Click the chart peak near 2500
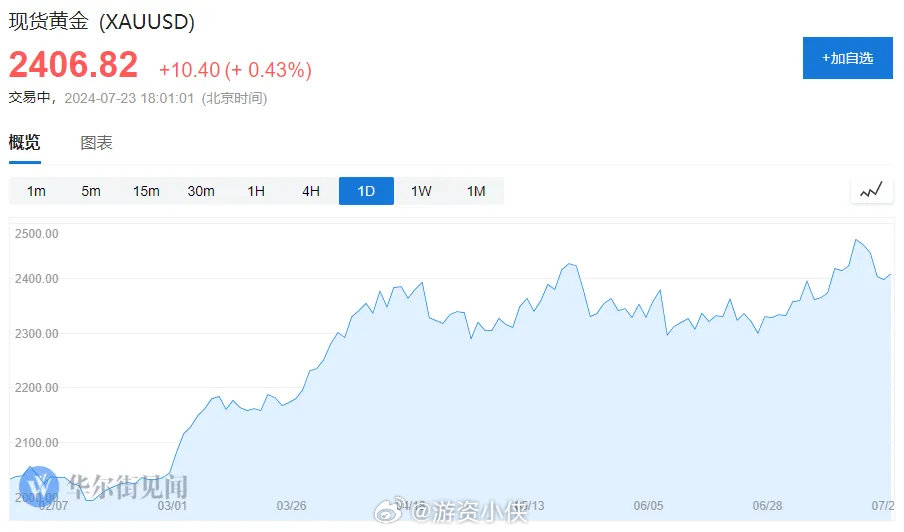This screenshot has width=904, height=532. coord(856,240)
